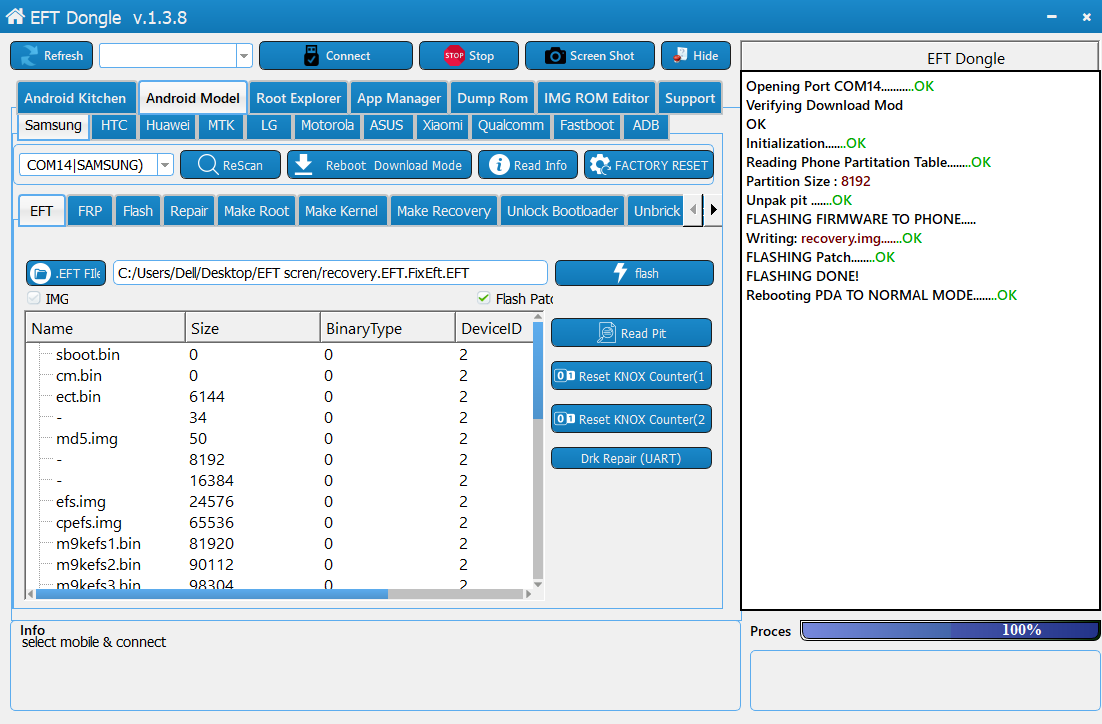Select the Motorola brand tab
Image resolution: width=1102 pixels, height=724 pixels.
328,125
